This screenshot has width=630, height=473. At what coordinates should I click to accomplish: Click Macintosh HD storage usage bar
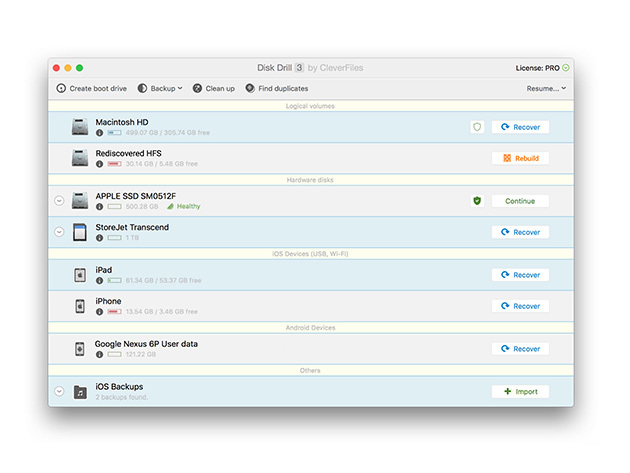coord(115,133)
